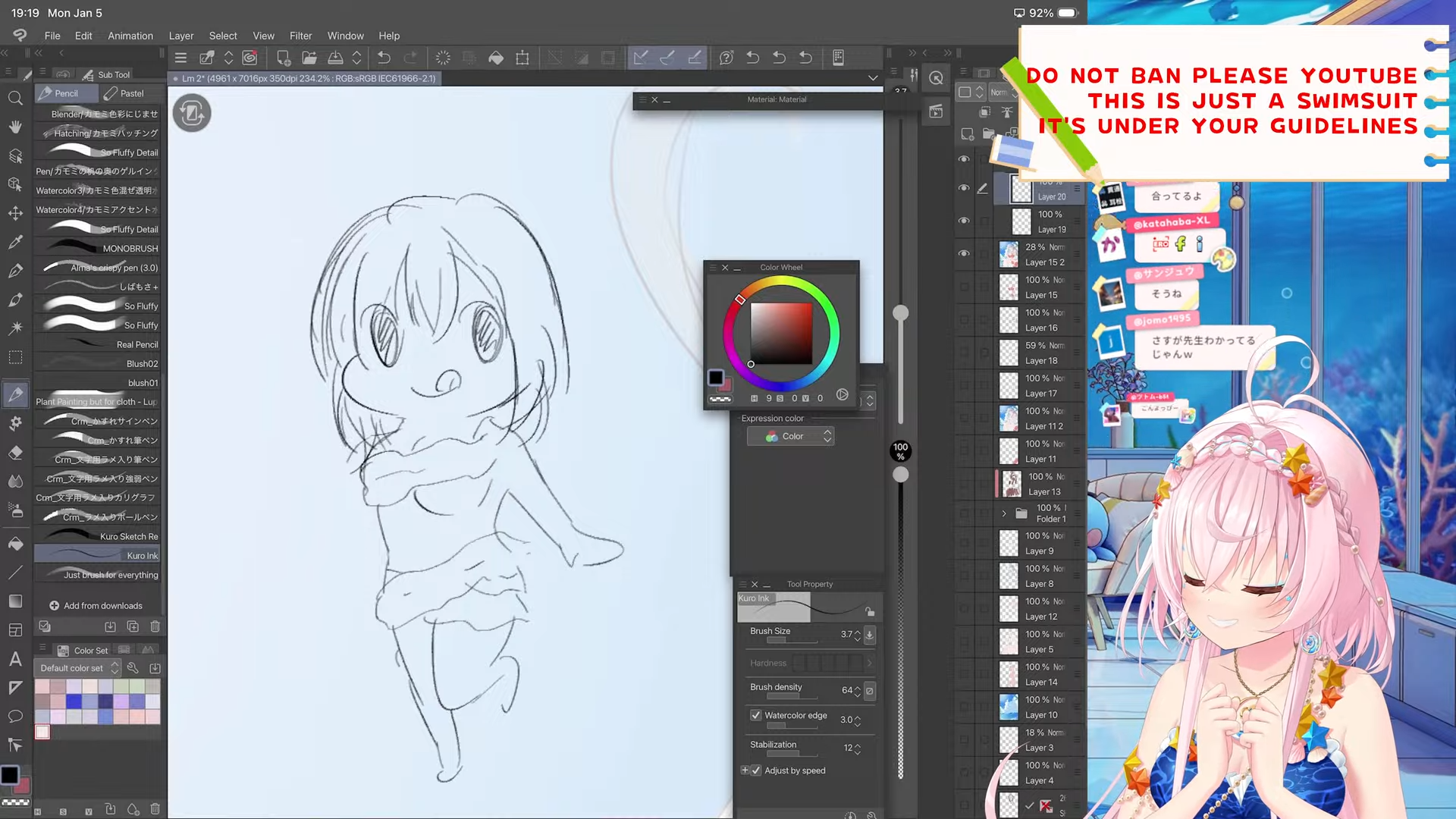Click the canvas rotate/flip round button

click(192, 114)
